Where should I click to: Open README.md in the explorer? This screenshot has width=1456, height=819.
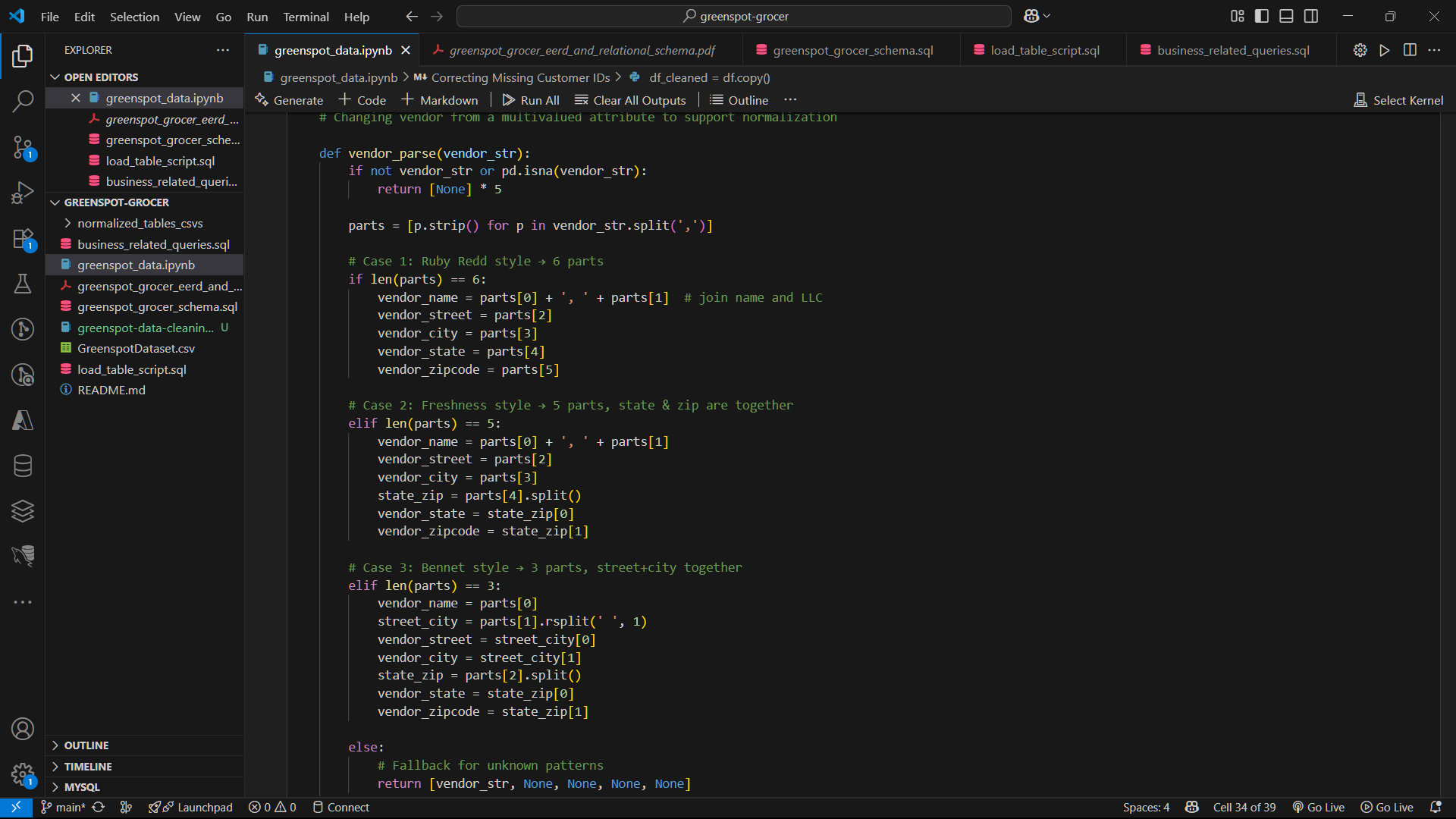(x=111, y=390)
